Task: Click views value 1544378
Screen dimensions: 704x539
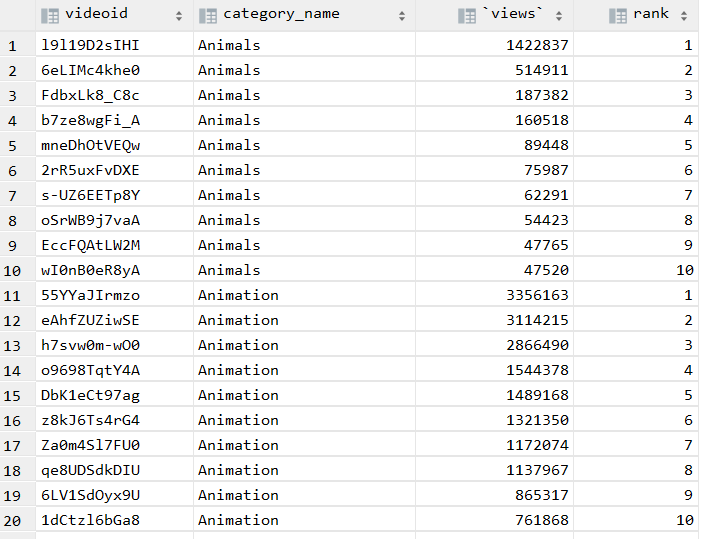Action: tap(537, 370)
